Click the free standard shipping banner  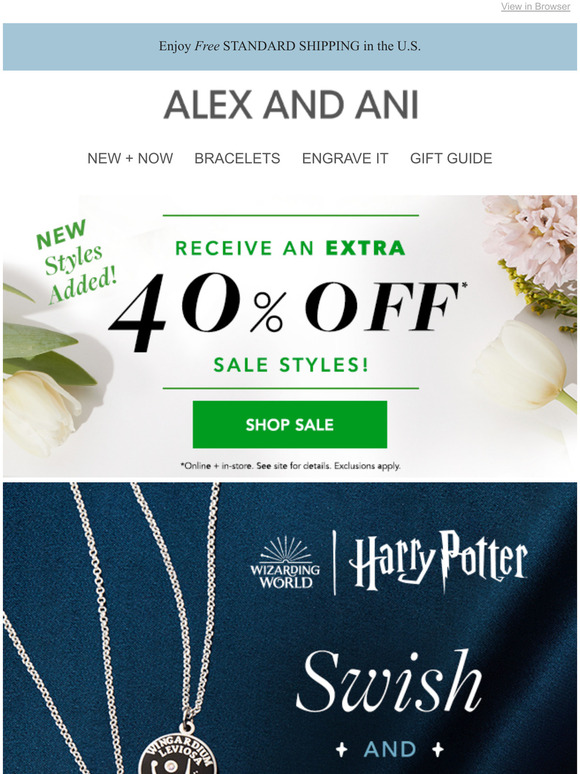(x=290, y=46)
